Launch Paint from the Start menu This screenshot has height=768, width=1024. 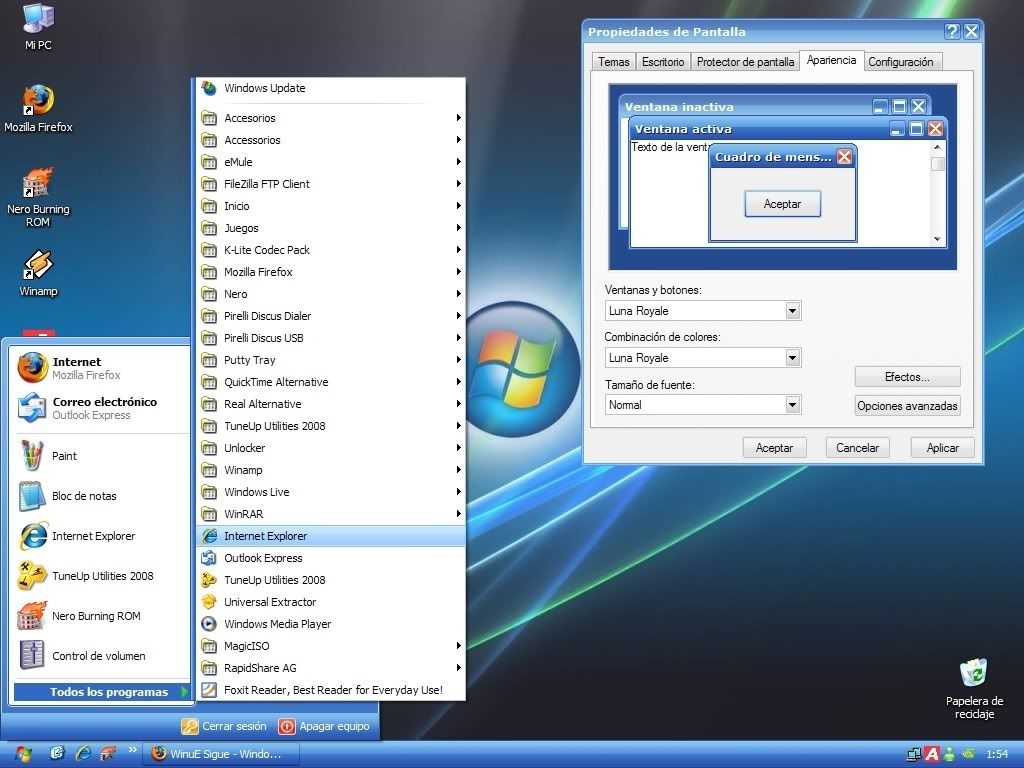click(x=64, y=456)
